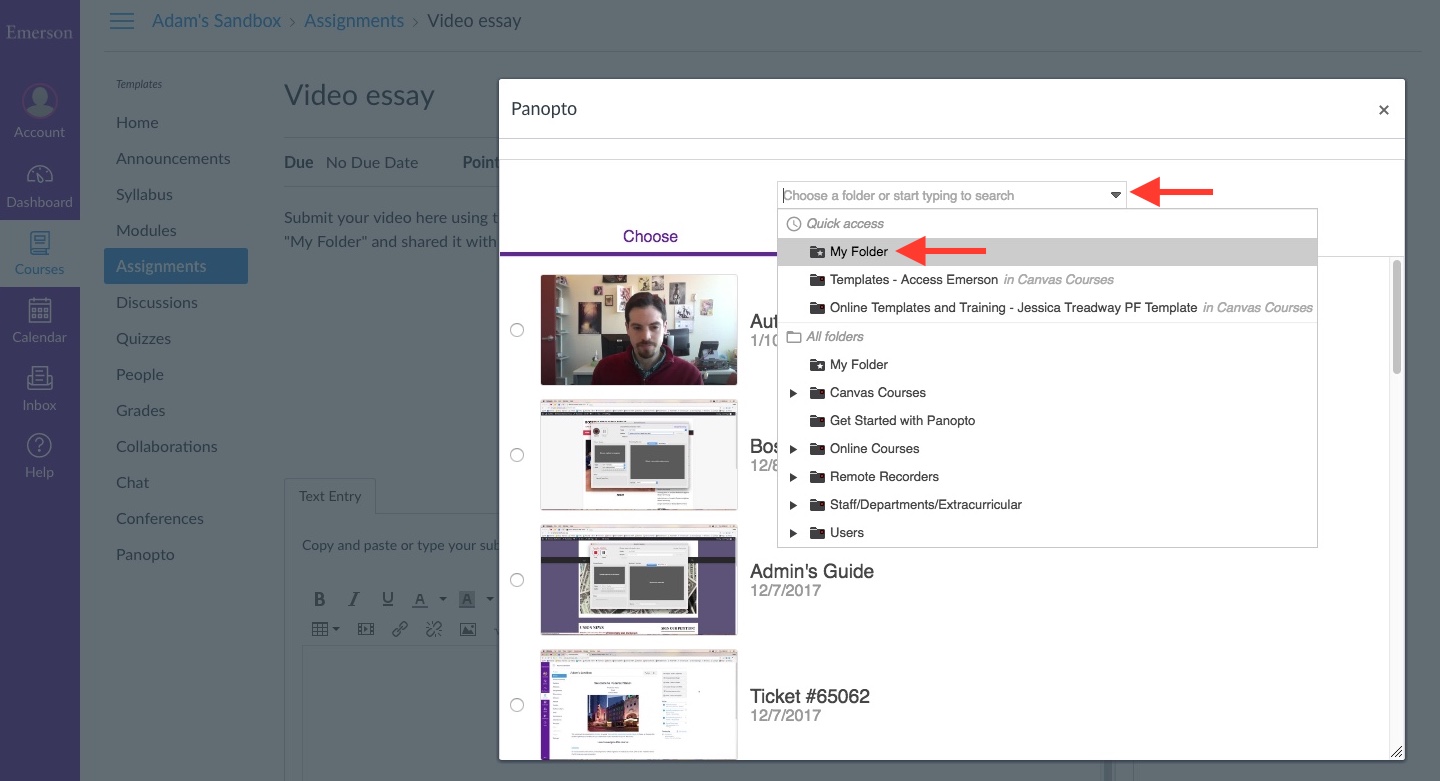Go to the Discussions page

click(x=157, y=302)
